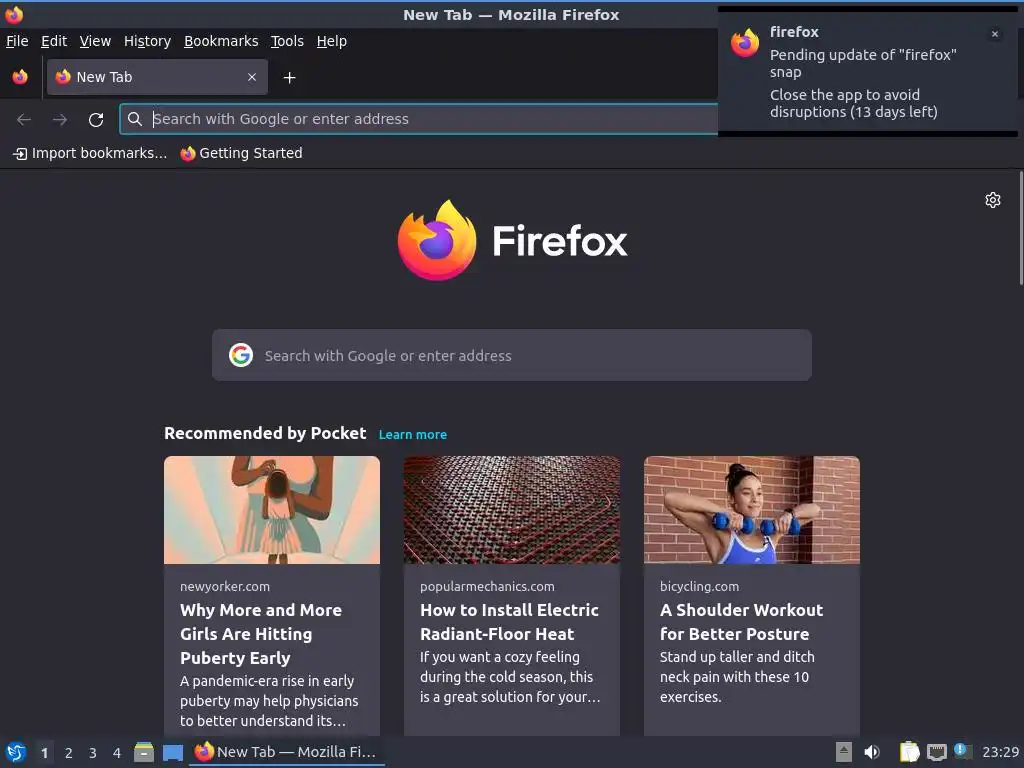Reload the current page
Screen dimensions: 1024x768
pos(96,120)
